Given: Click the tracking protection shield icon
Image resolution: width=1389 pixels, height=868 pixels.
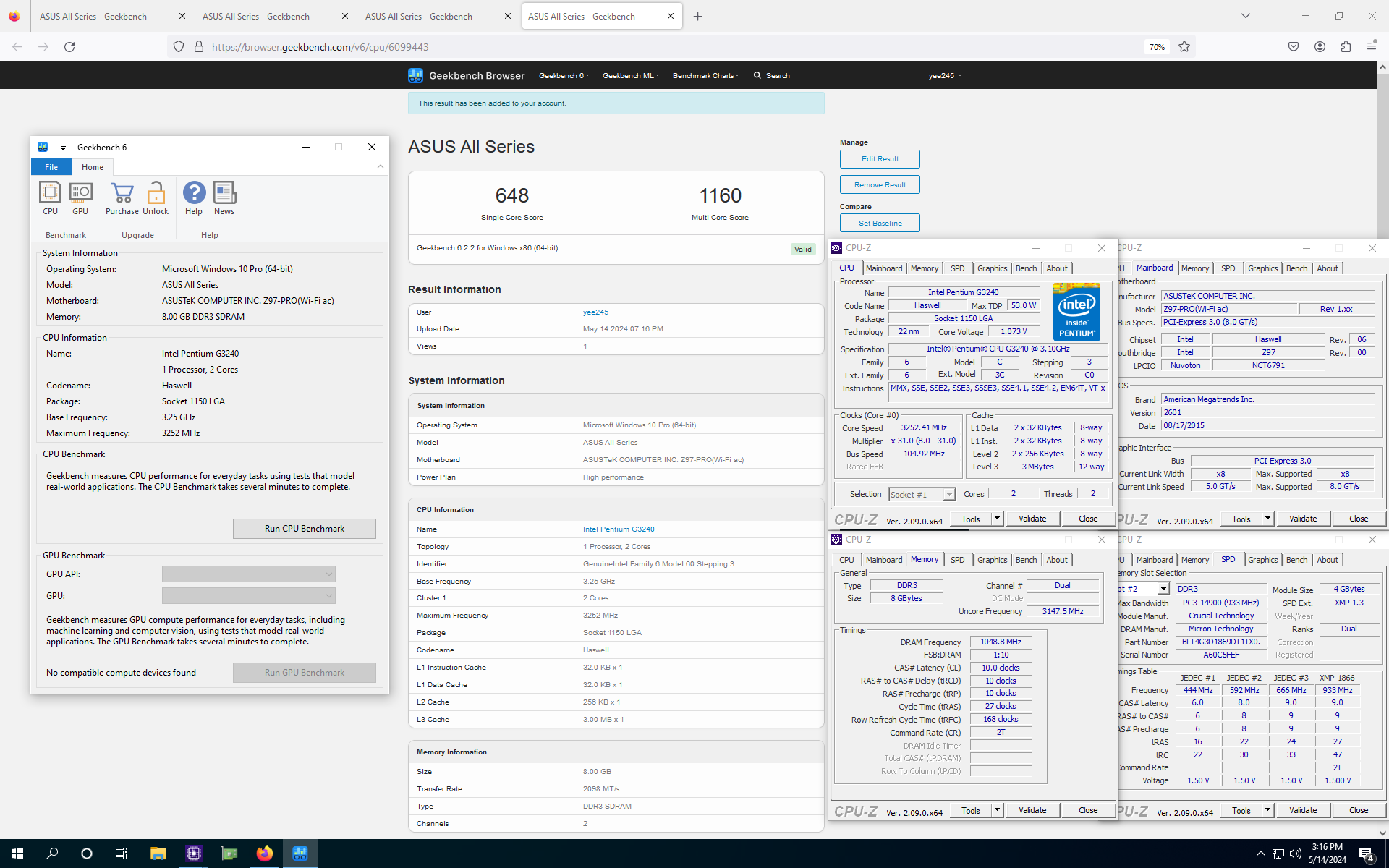Looking at the screenshot, I should [179, 46].
